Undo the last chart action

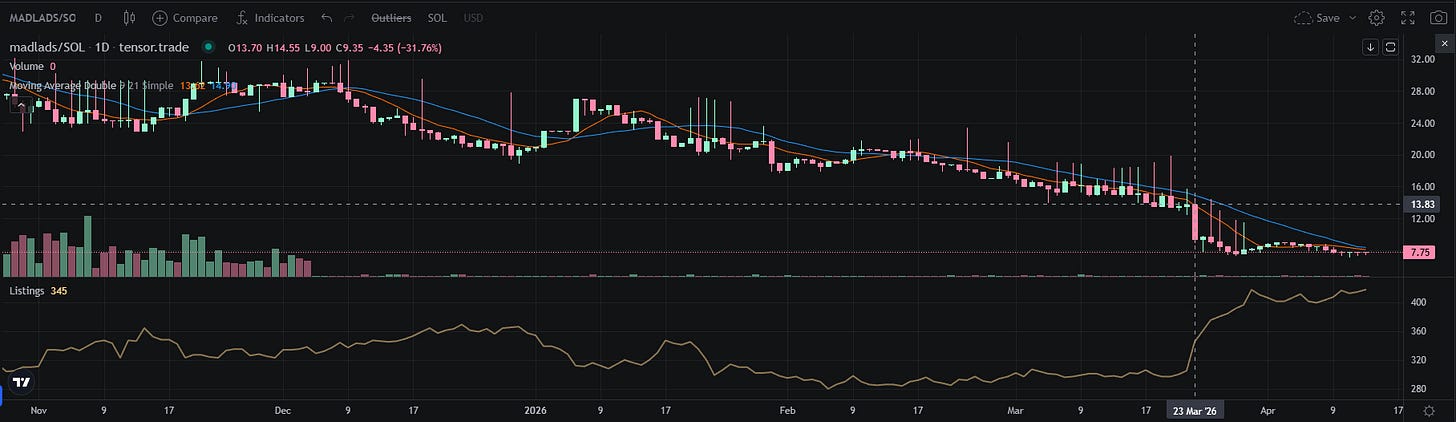[327, 18]
